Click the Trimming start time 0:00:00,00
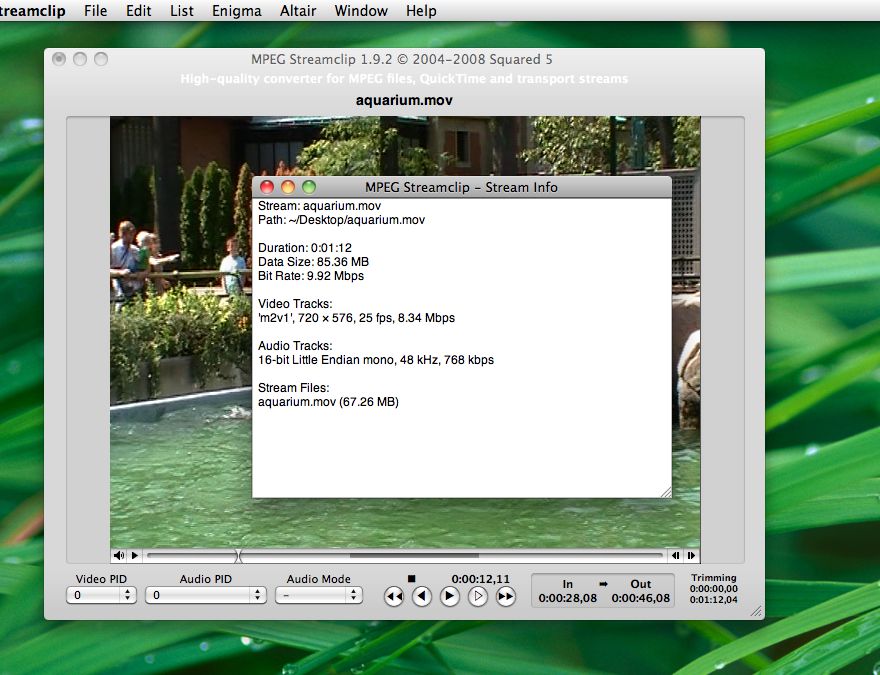The image size is (880, 675). [x=714, y=589]
